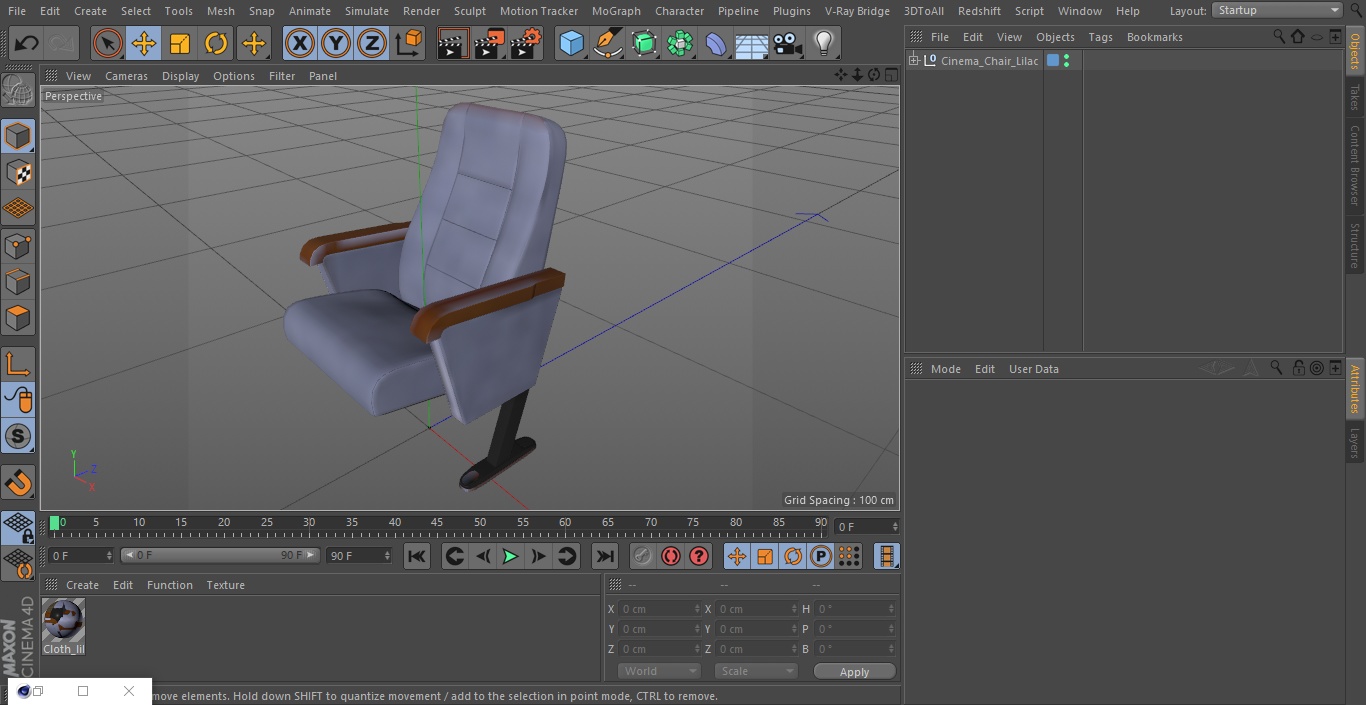Click frame 45 on timeline ruler
This screenshot has height=705, width=1366.
(x=437, y=522)
